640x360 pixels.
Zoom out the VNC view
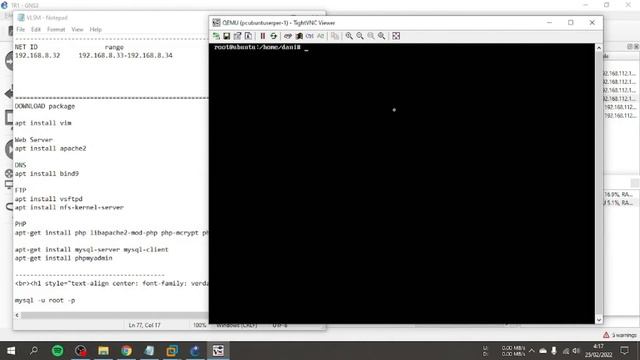[360, 36]
